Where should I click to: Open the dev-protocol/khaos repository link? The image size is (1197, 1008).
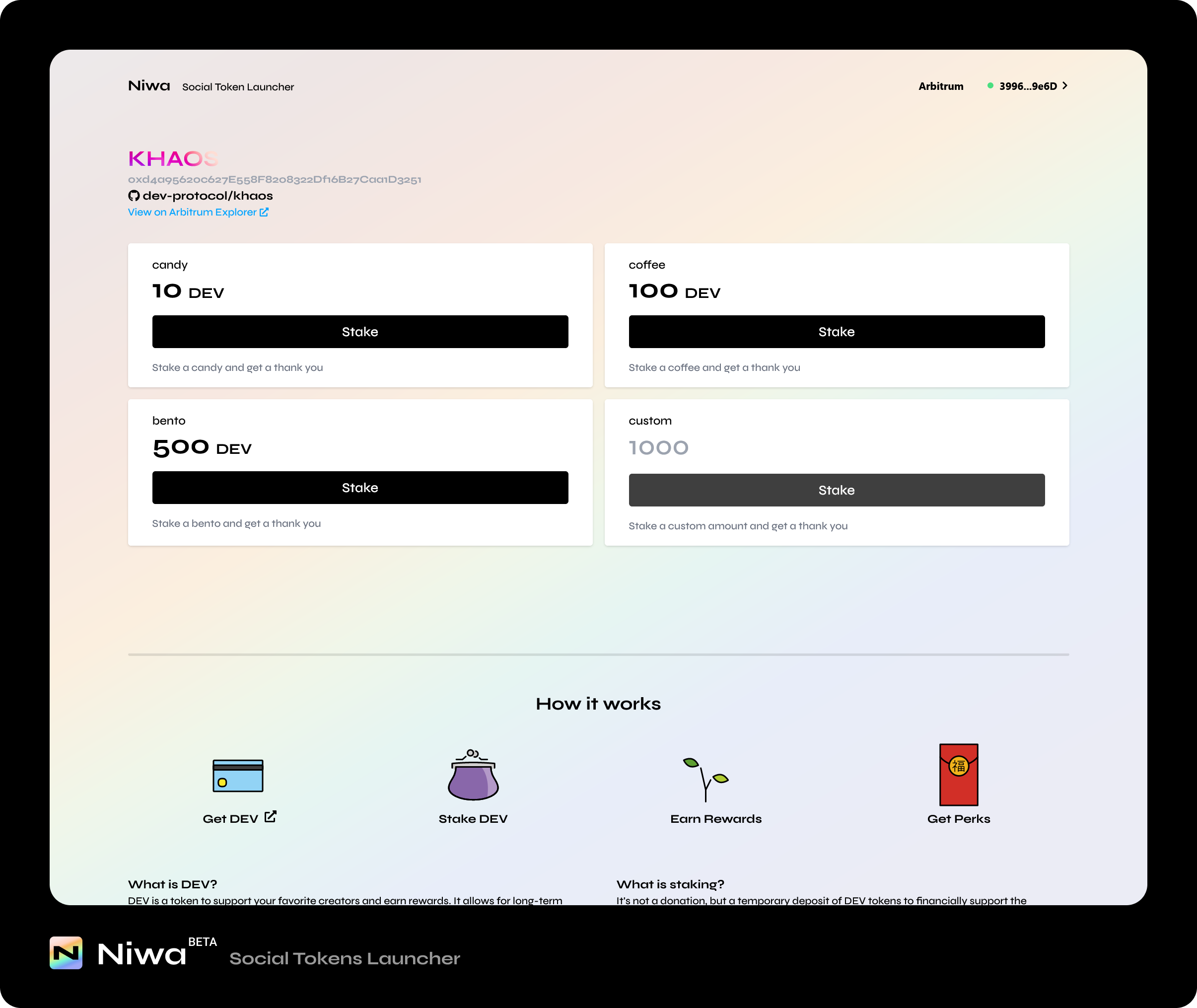(208, 196)
